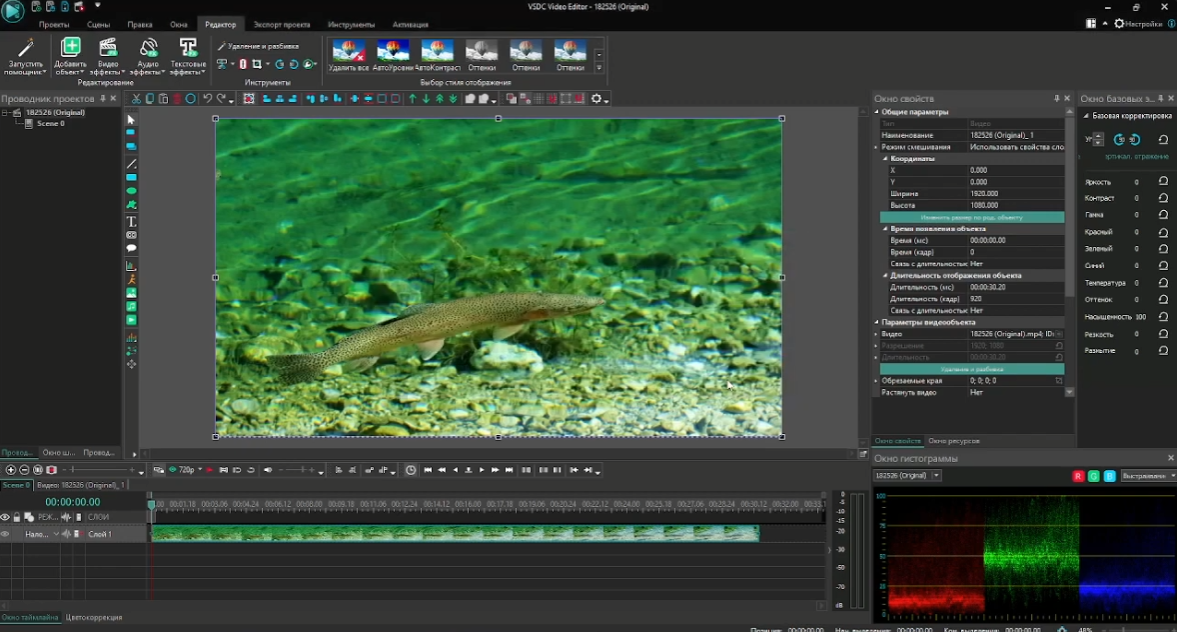The width and height of the screenshot is (1177, 632).
Task: Open the Экспорт проекта tab
Action: click(281, 24)
